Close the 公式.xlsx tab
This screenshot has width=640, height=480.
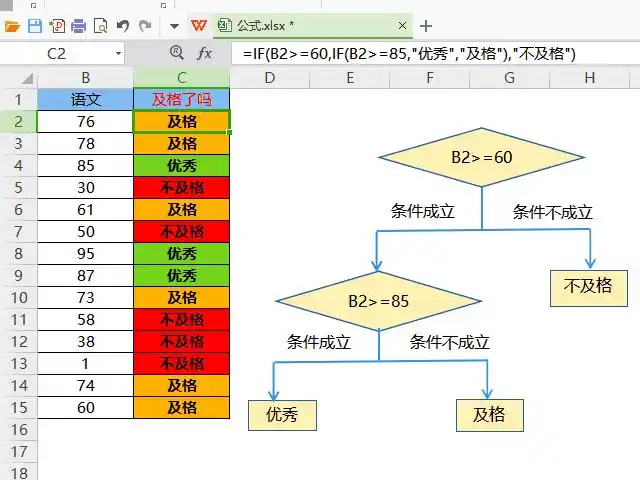tap(402, 26)
